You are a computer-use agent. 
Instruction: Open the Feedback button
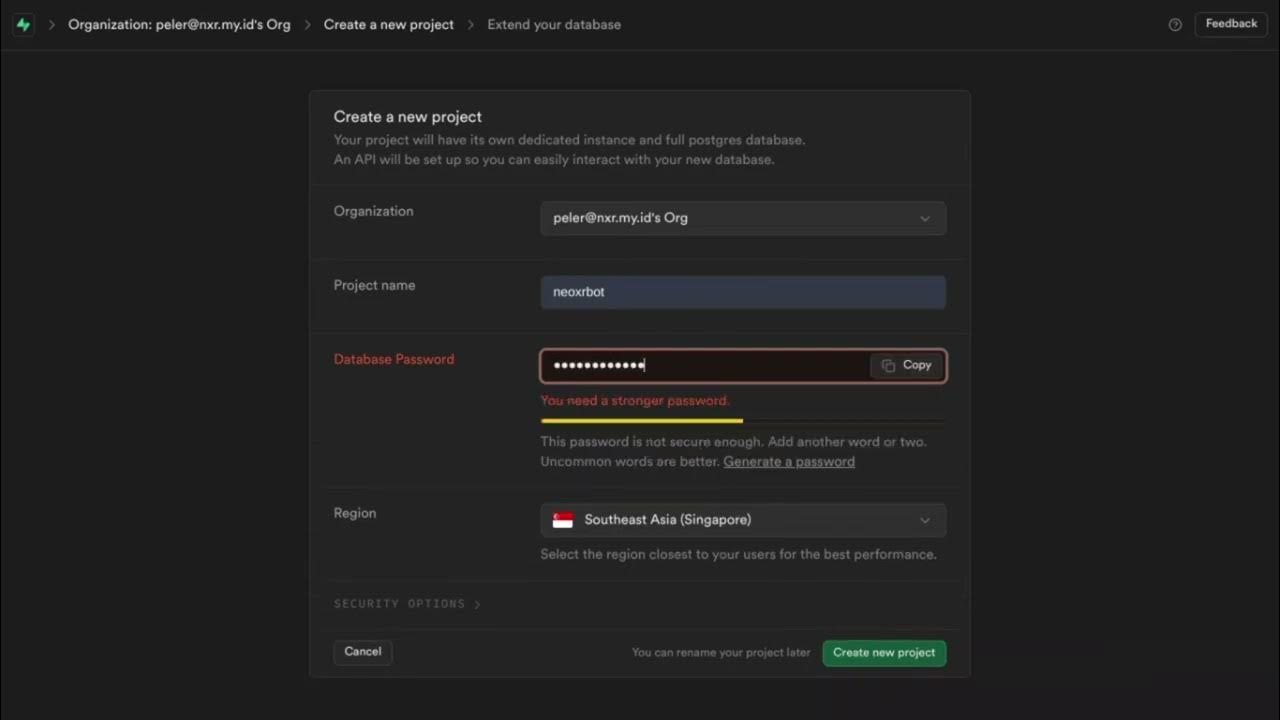(1230, 24)
